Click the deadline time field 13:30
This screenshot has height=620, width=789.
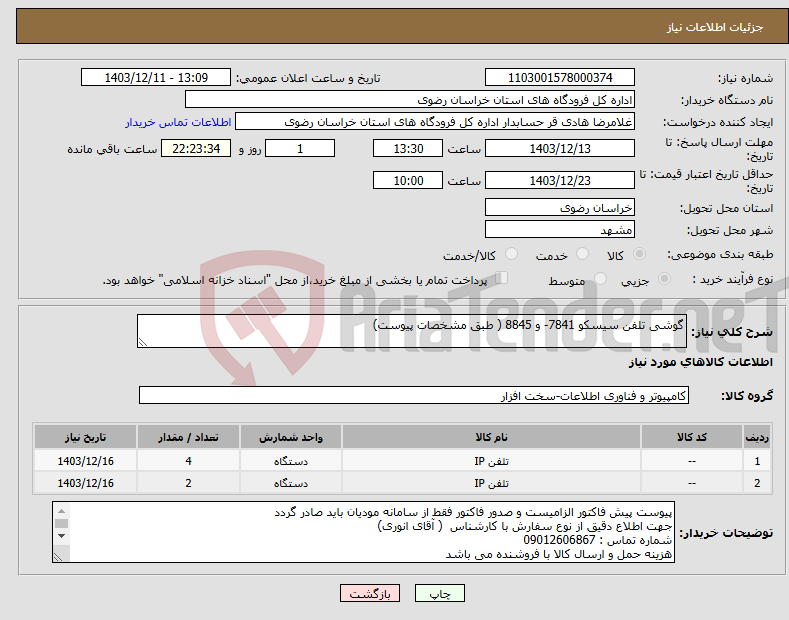pos(408,148)
